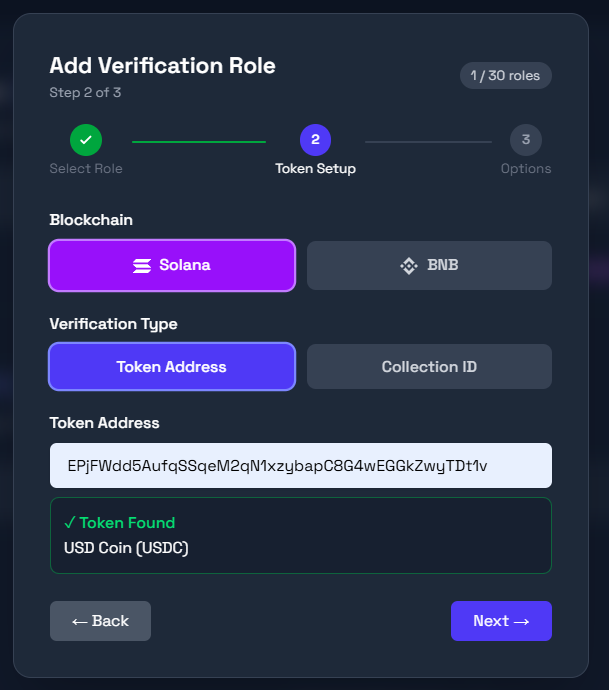Click the Add Verification Role heading
Viewport: 609px width, 690px height.
[162, 66]
